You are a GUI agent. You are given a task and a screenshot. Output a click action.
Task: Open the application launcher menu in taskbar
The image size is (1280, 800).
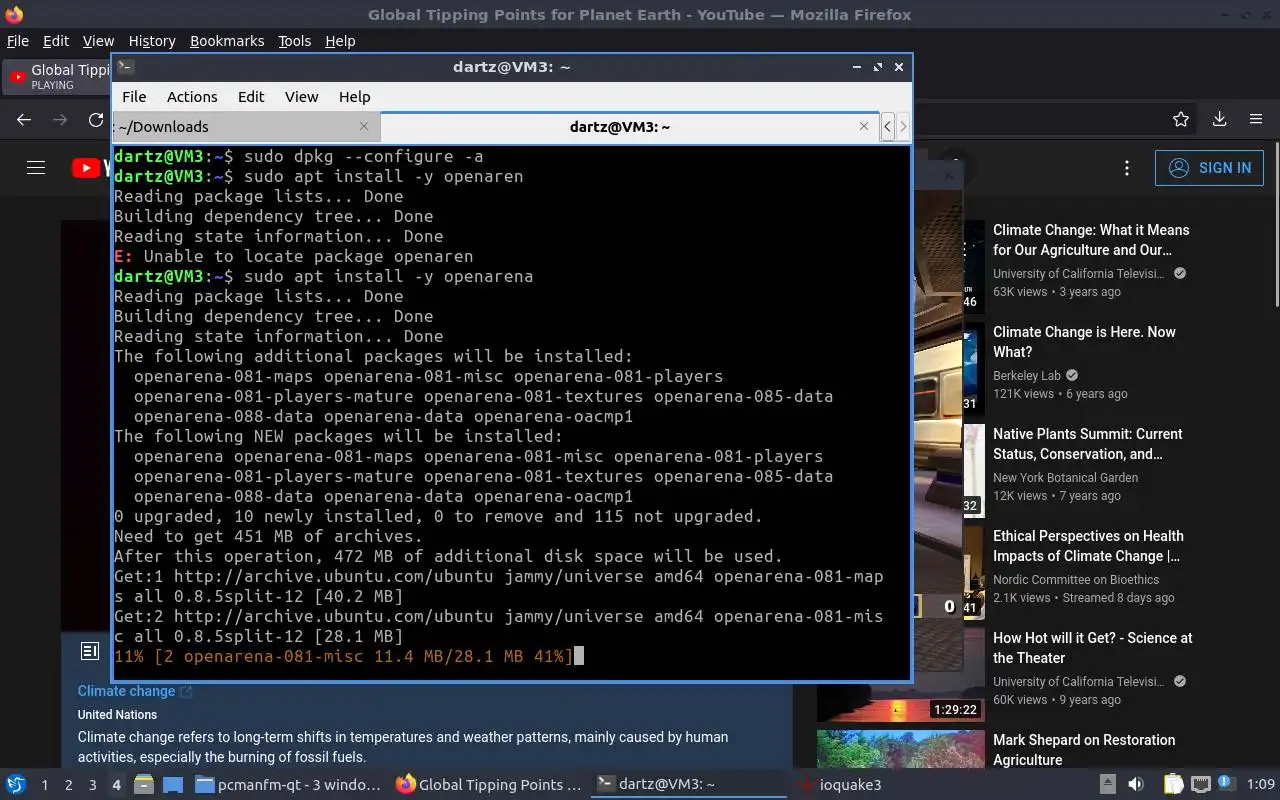[16, 785]
